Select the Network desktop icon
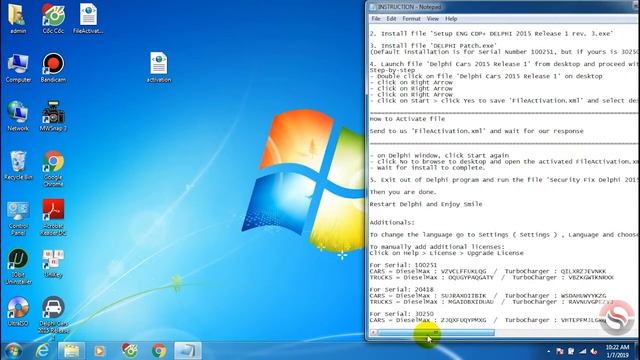 pos(18,116)
